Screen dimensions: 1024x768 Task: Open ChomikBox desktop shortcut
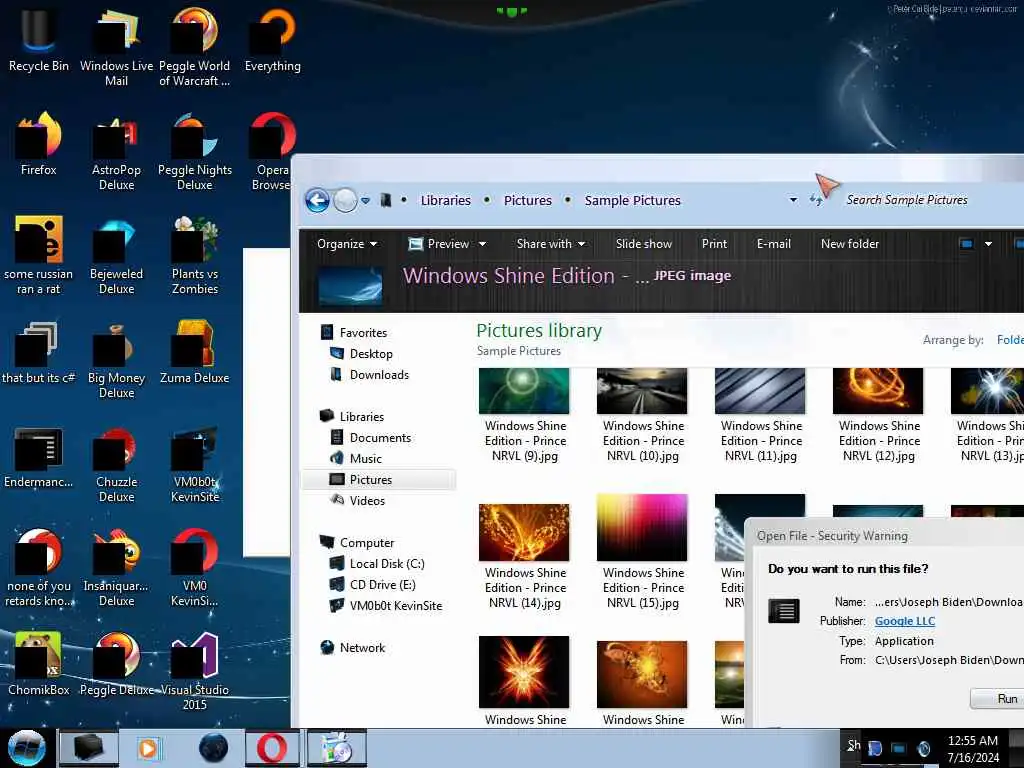(x=38, y=663)
